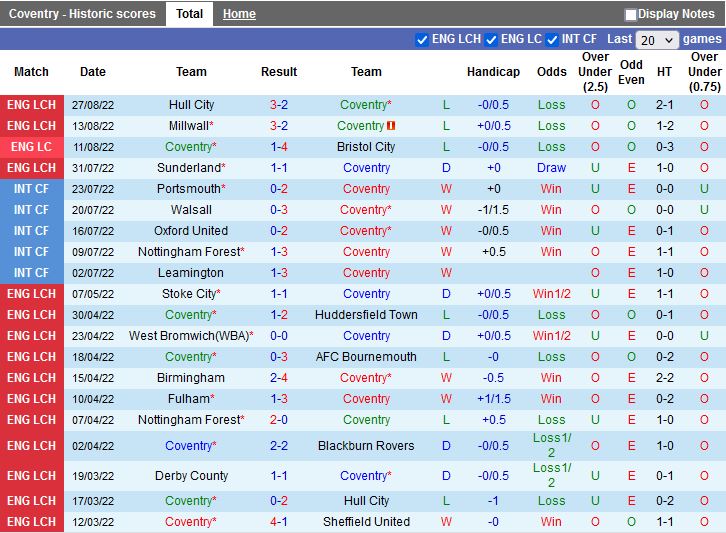Viewport: 726px width, 533px height.
Task: Click Sheffield United team name
Action: (x=366, y=522)
